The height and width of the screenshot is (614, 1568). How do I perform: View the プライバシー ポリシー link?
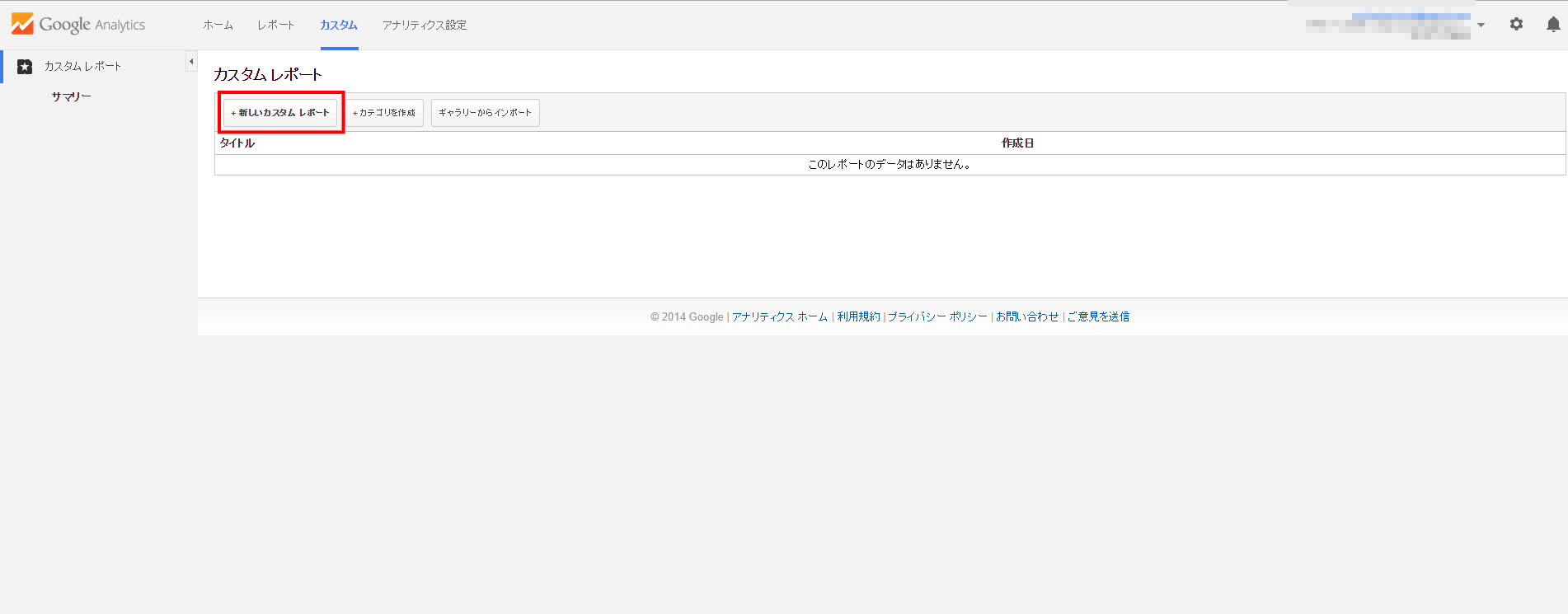(x=937, y=317)
